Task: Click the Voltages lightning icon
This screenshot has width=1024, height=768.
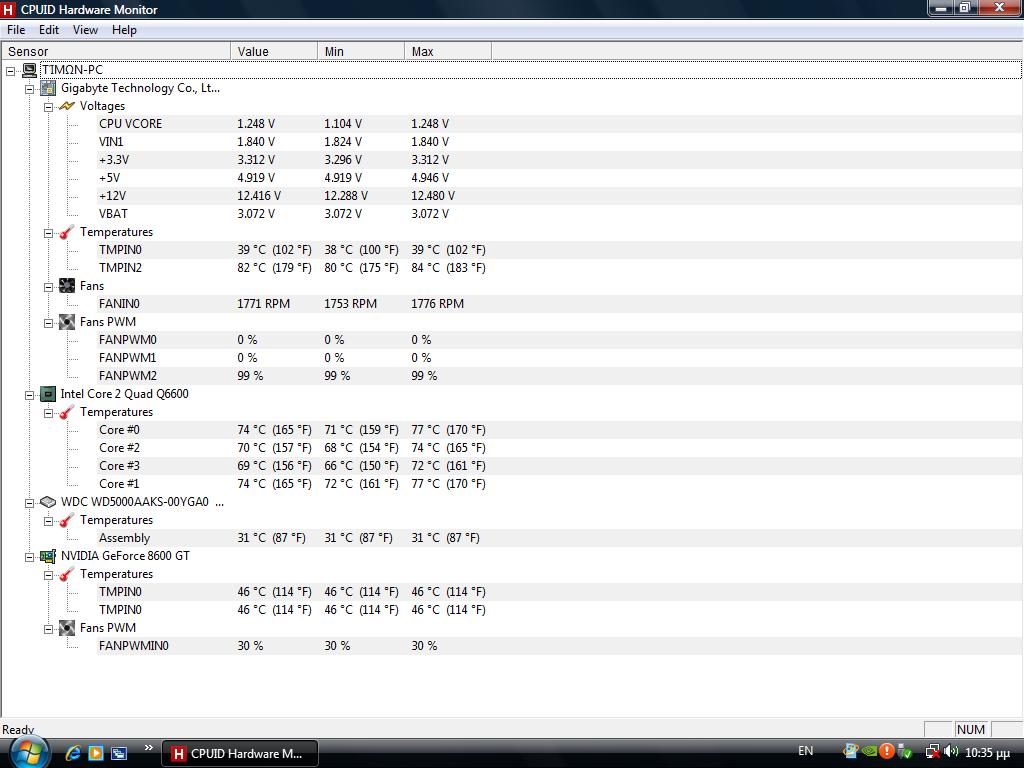Action: 67,106
